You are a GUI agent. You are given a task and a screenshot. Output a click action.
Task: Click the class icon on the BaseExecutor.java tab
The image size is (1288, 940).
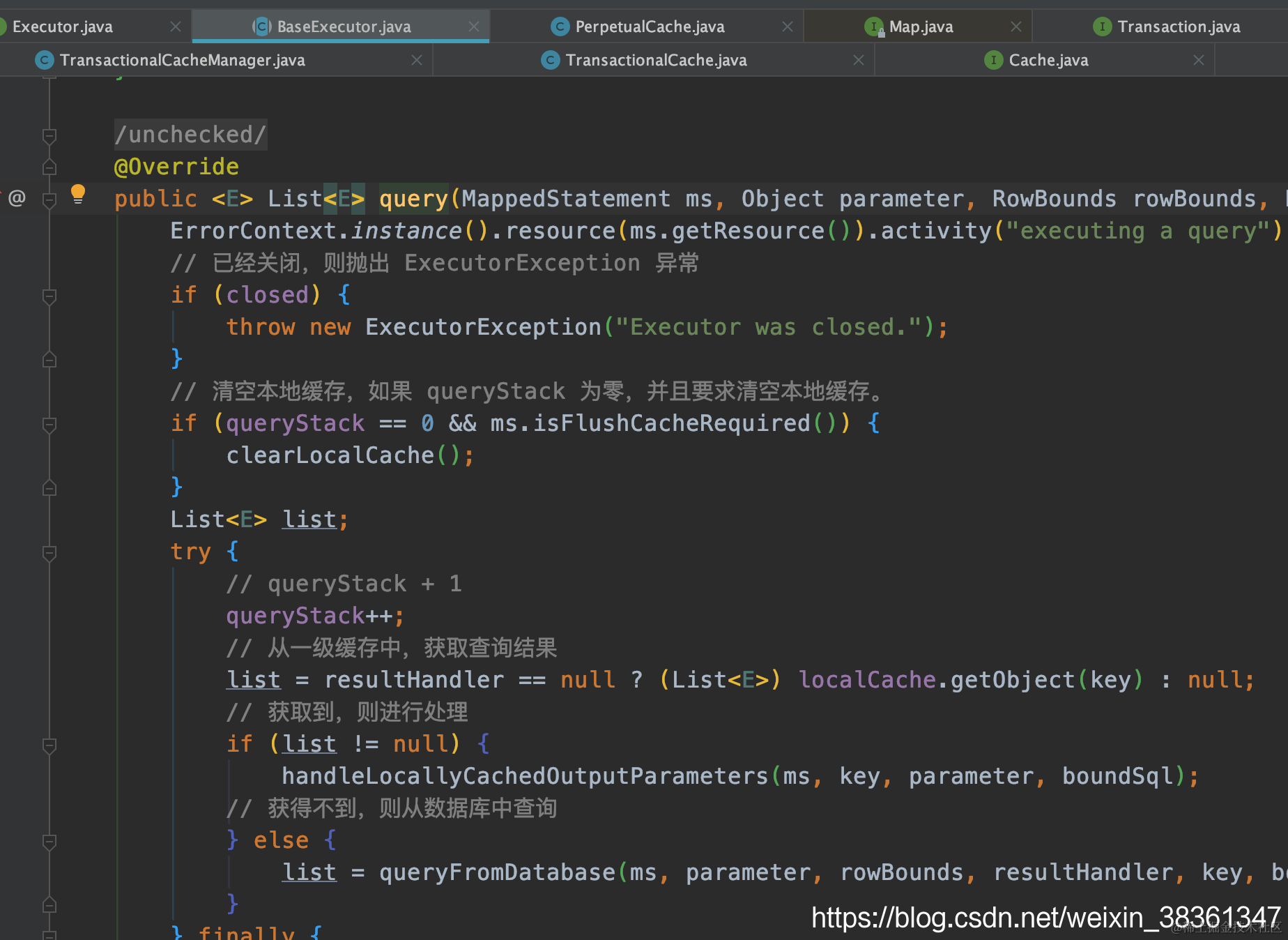click(262, 26)
